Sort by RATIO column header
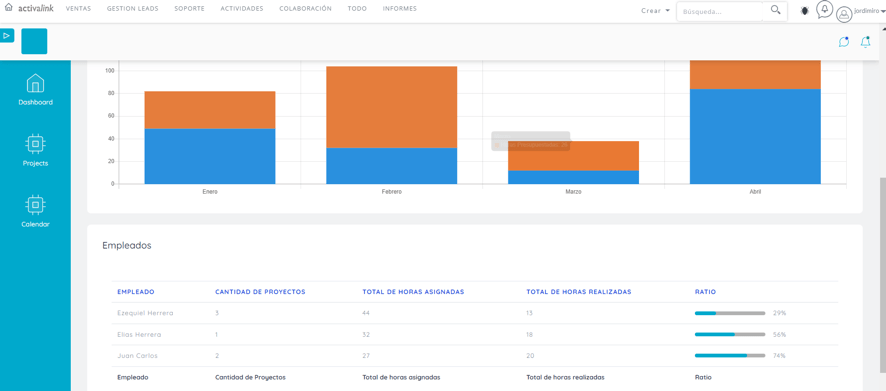 (x=705, y=292)
